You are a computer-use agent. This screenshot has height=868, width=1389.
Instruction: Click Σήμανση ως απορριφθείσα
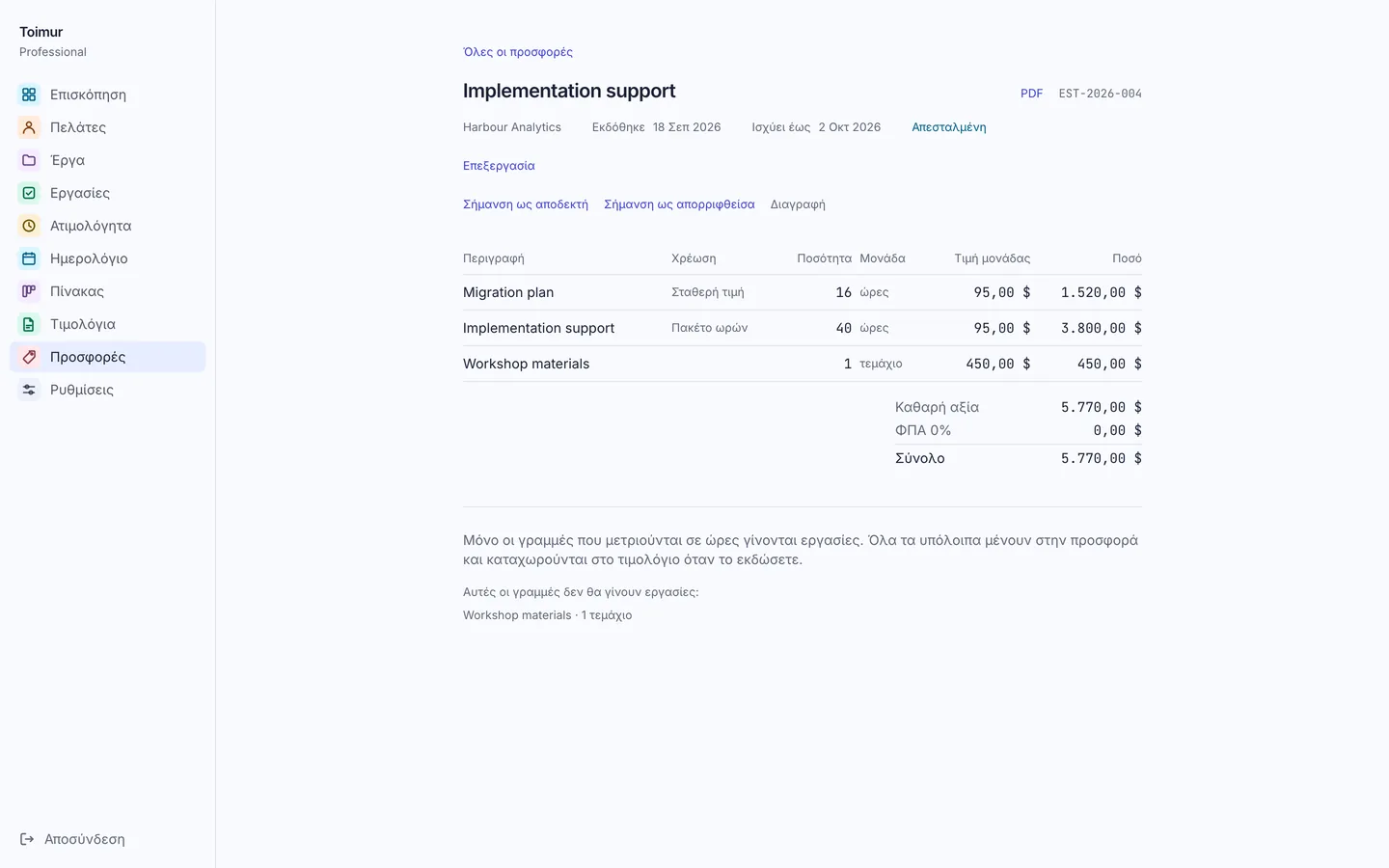[x=679, y=204]
